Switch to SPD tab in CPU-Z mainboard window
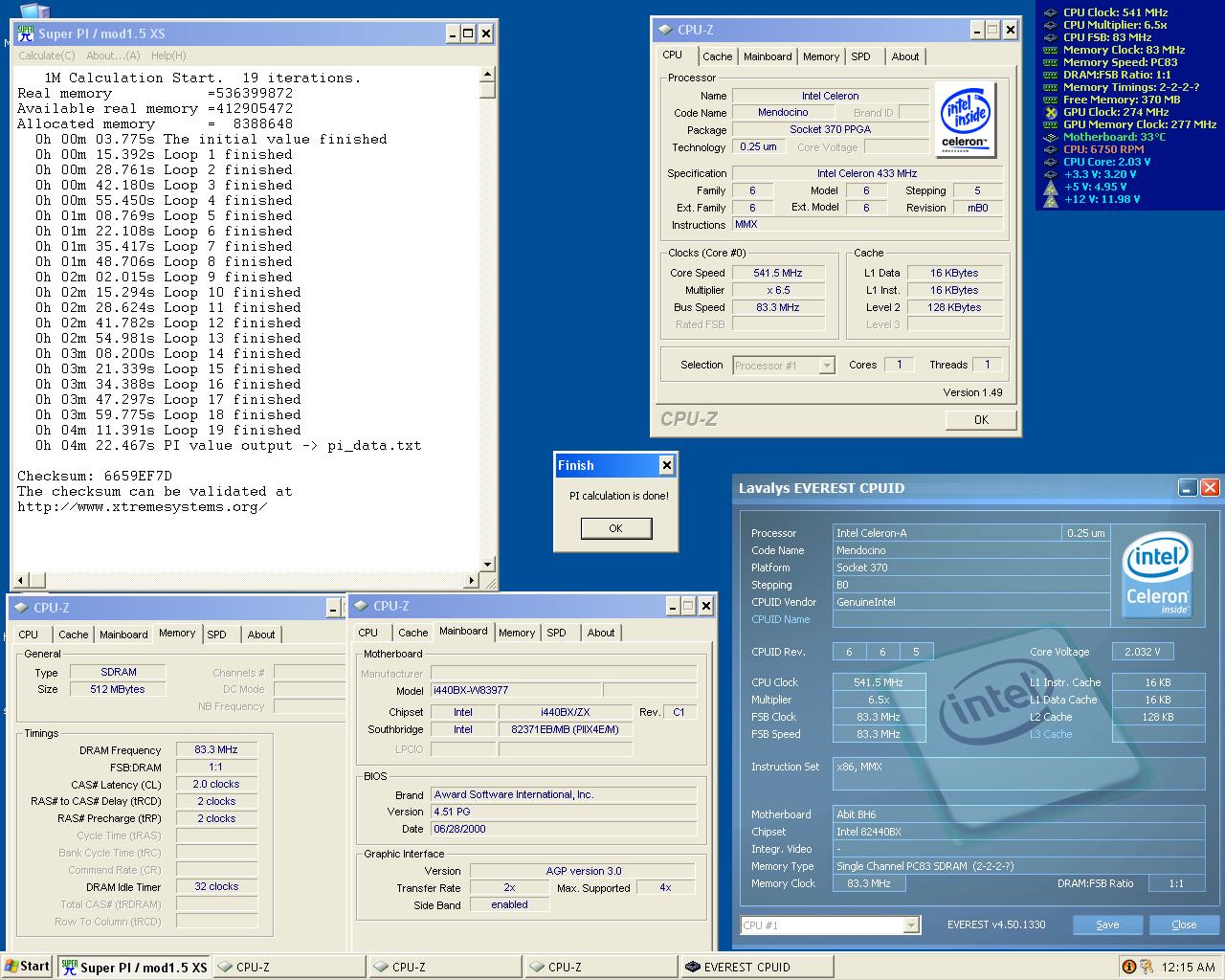The image size is (1225, 980). pos(556,633)
